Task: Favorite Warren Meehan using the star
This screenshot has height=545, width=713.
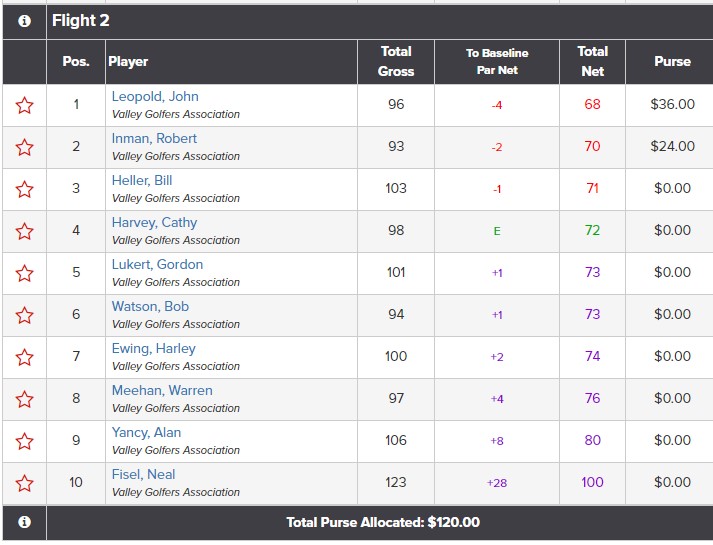Action: tap(24, 399)
